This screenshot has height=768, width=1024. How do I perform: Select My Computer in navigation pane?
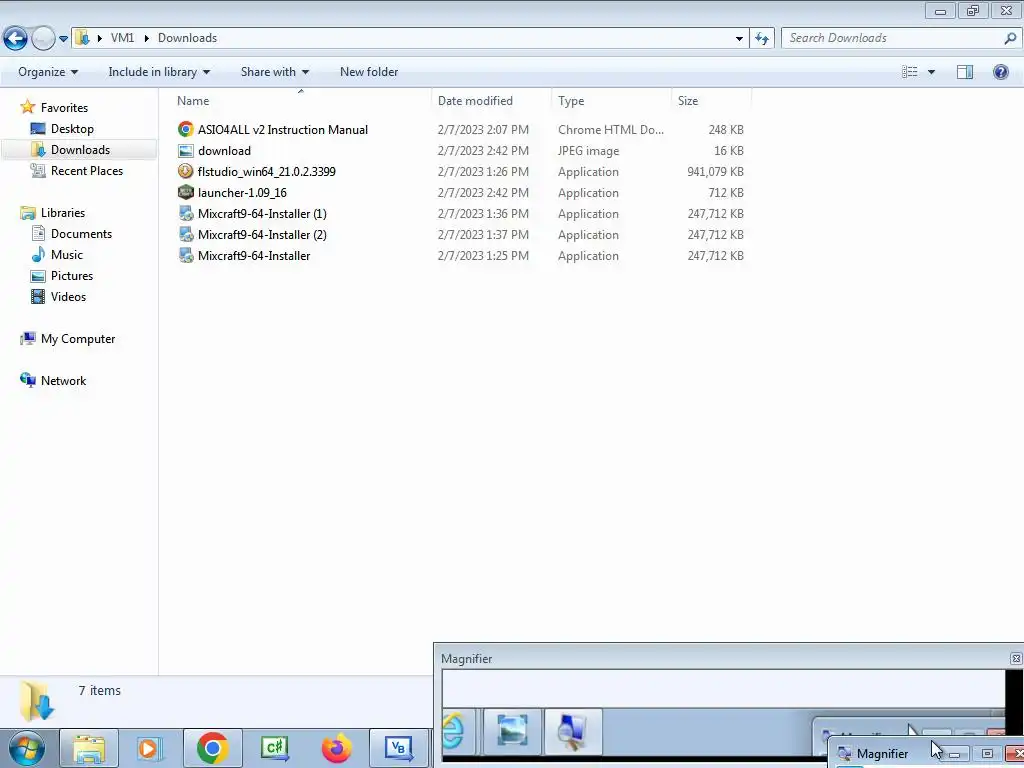pos(68,339)
